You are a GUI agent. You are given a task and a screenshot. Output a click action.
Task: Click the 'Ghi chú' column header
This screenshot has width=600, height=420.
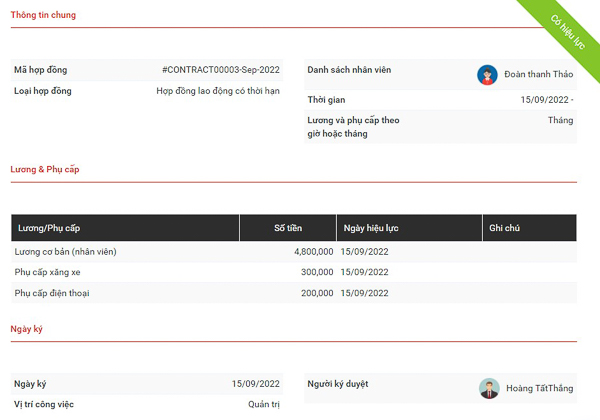504,228
